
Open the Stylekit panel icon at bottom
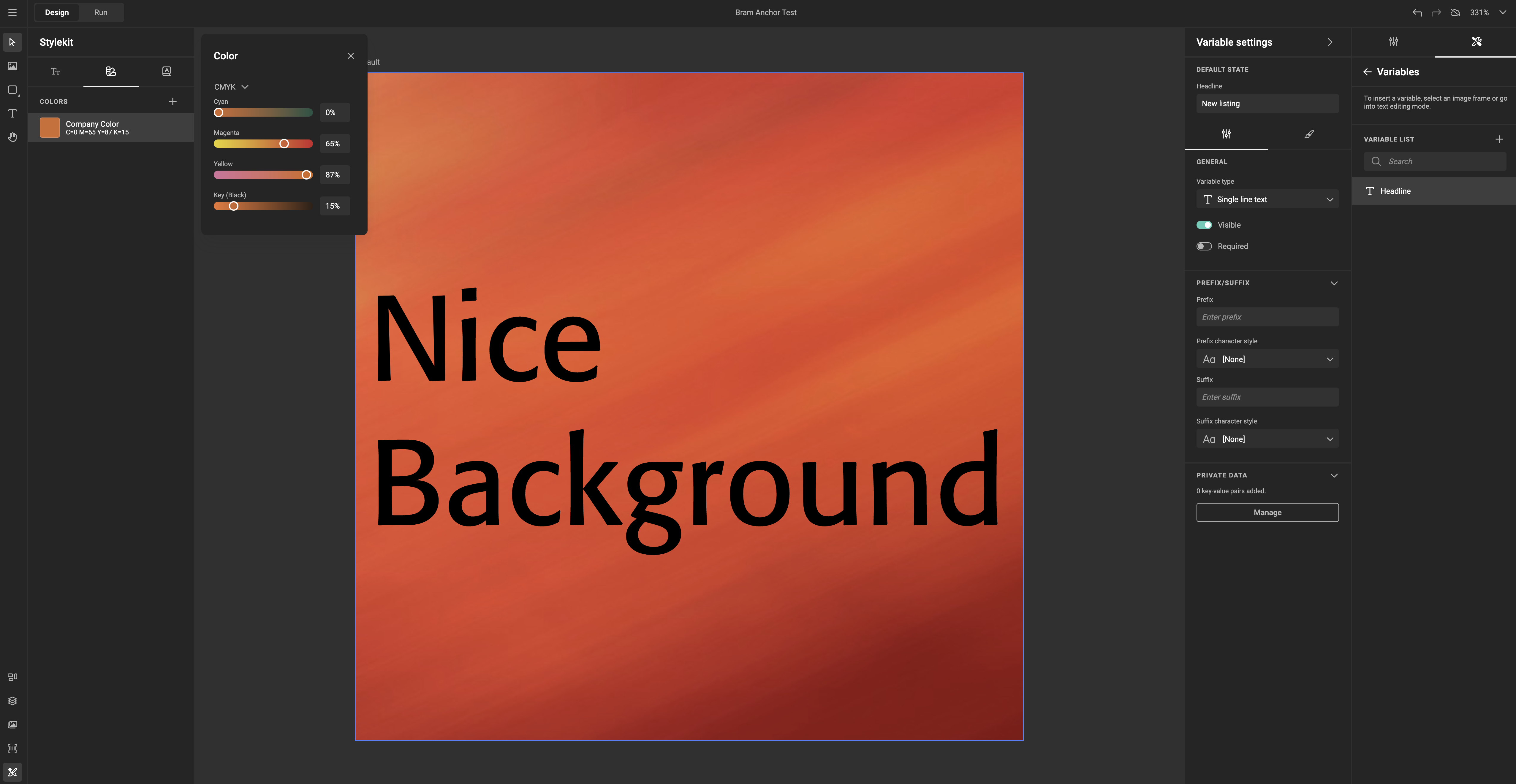[x=12, y=772]
